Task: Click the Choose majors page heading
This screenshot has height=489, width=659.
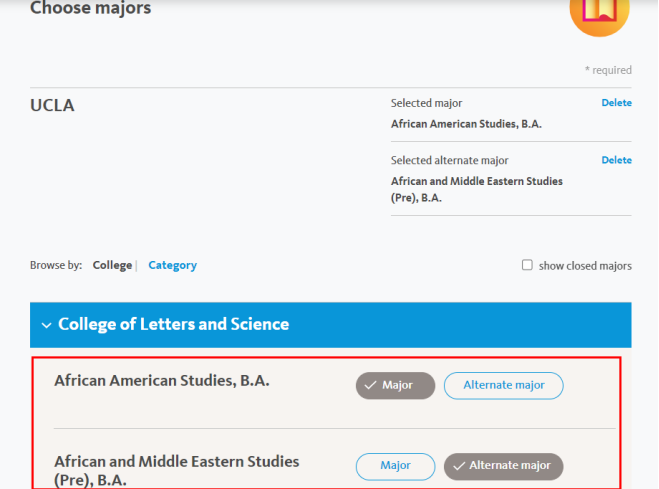Action: tap(90, 9)
